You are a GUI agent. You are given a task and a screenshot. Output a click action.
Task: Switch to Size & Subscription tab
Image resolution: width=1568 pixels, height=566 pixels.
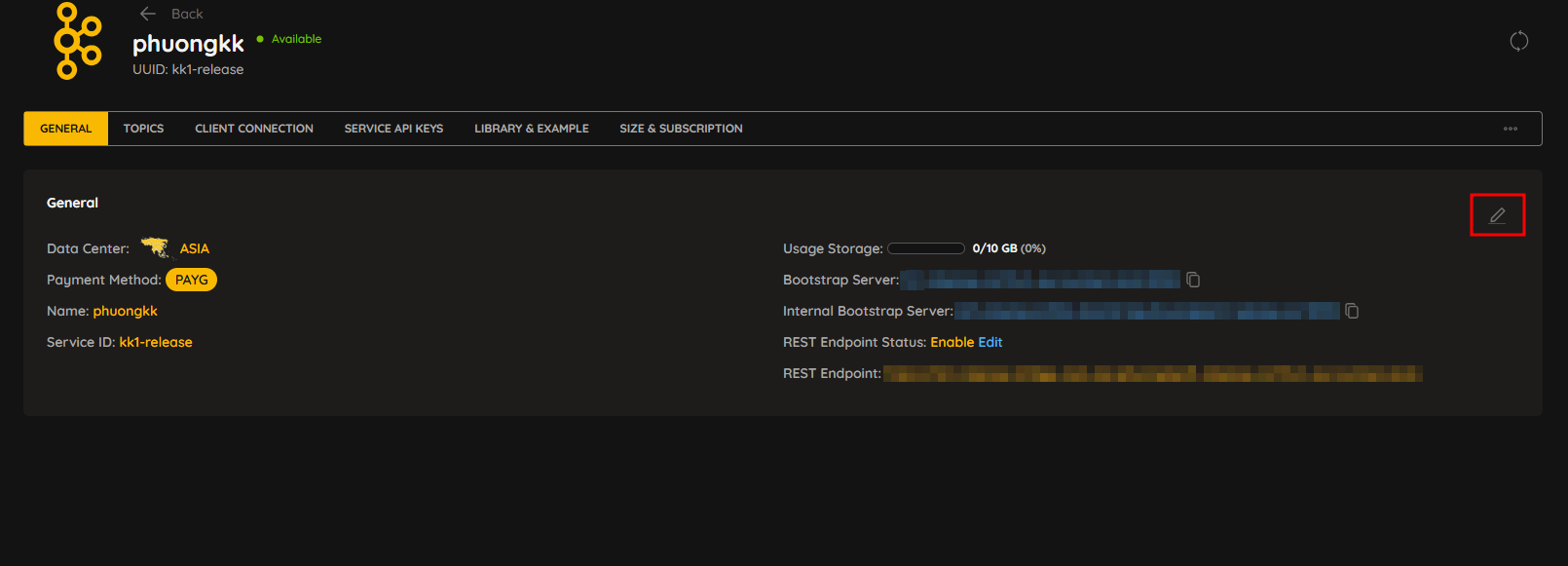681,129
